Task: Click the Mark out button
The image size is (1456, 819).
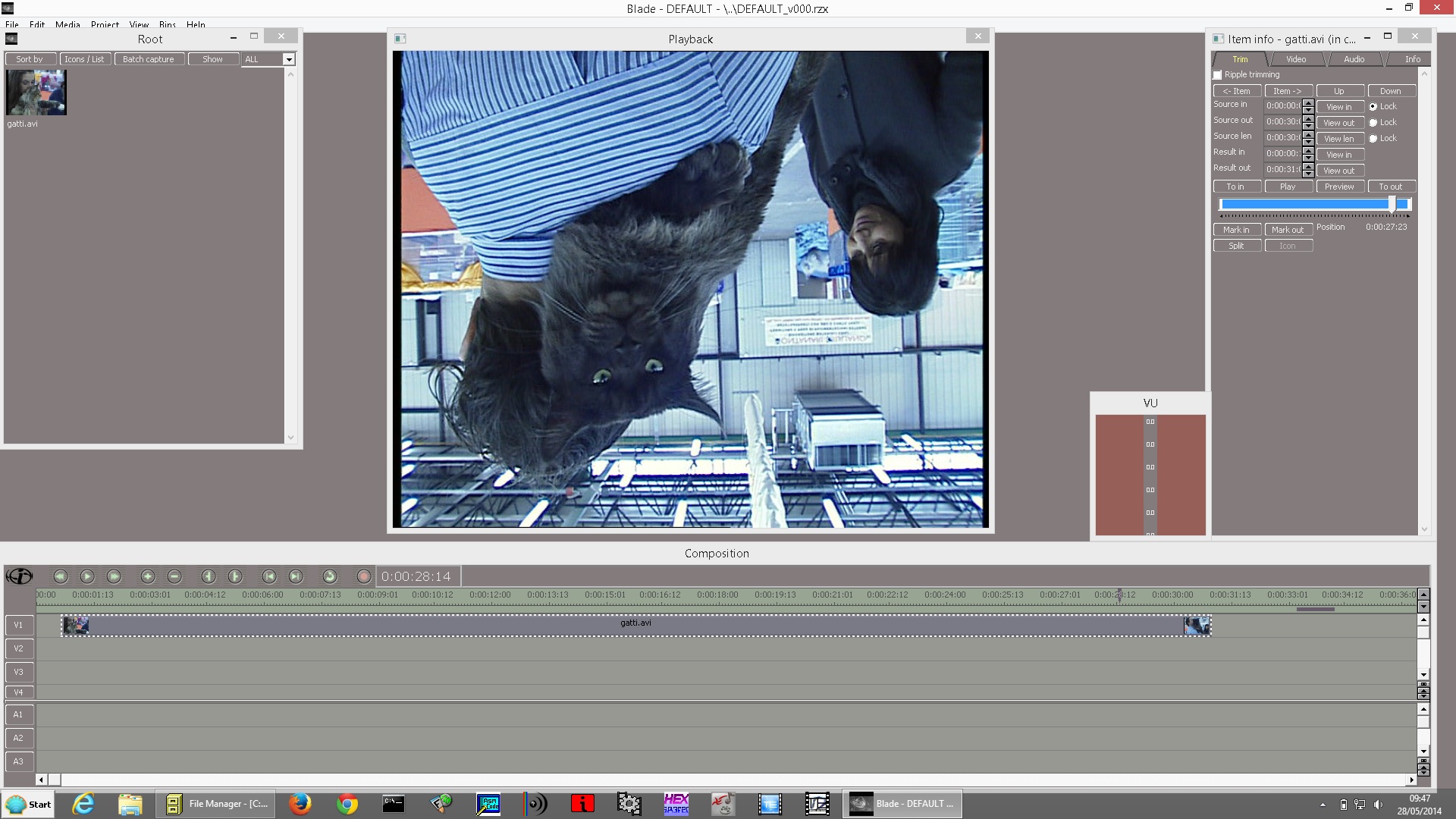Action: tap(1288, 230)
